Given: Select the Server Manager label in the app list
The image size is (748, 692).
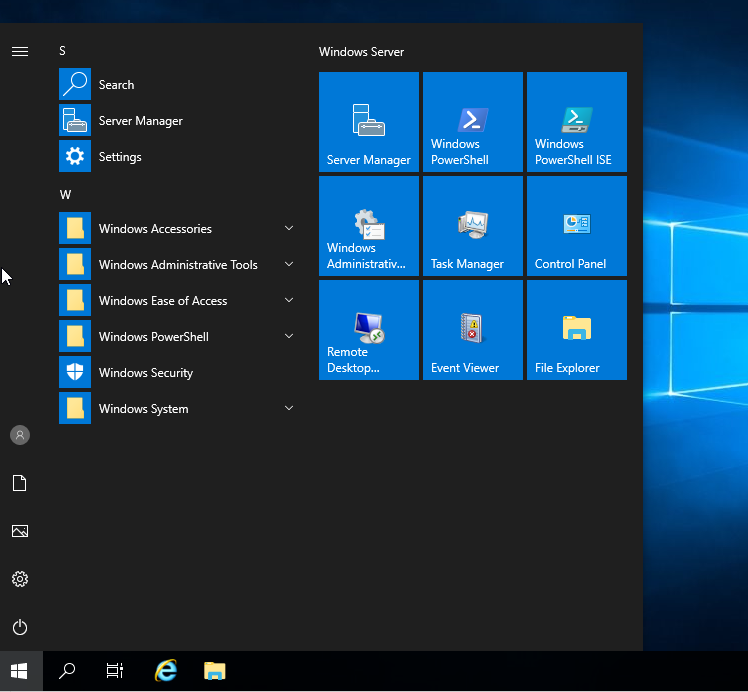Looking at the screenshot, I should point(141,121).
